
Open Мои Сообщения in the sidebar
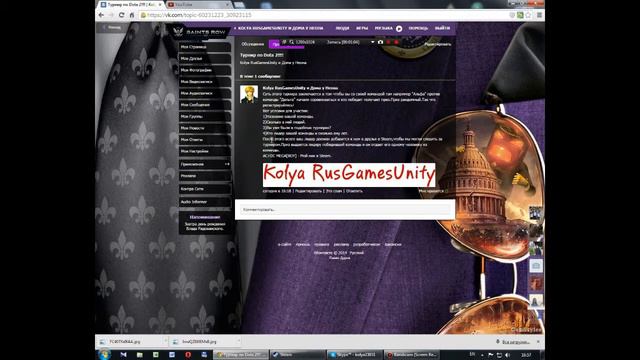(205, 105)
